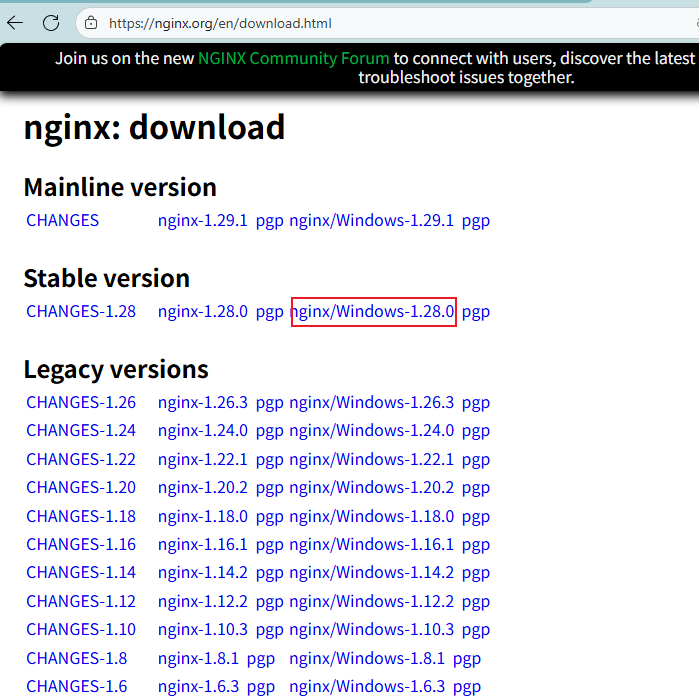Viewport: 699px width, 700px height.
Task: Download nginx/Windows-1.6.3
Action: pos(367,687)
